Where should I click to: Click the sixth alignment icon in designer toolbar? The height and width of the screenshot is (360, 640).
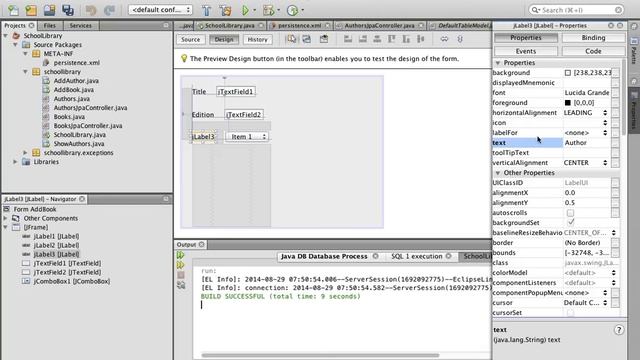pos(421,39)
